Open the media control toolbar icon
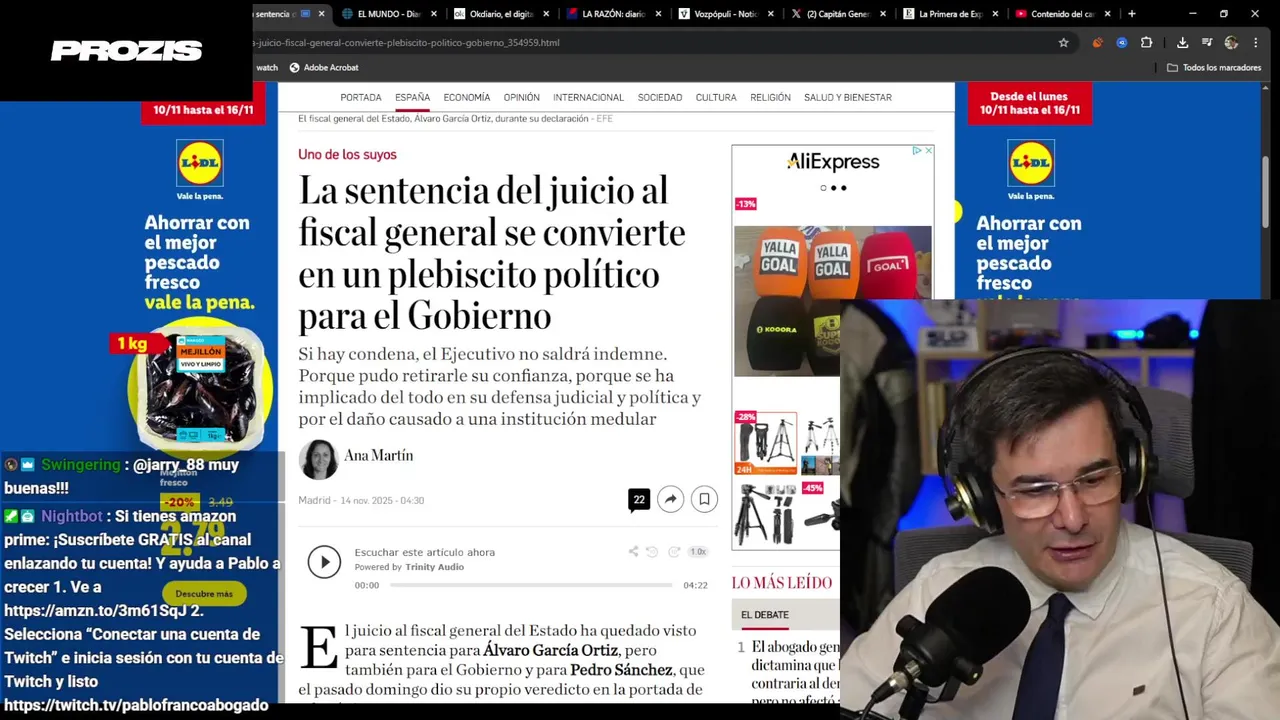The height and width of the screenshot is (720, 1280). pyautogui.click(x=1207, y=43)
